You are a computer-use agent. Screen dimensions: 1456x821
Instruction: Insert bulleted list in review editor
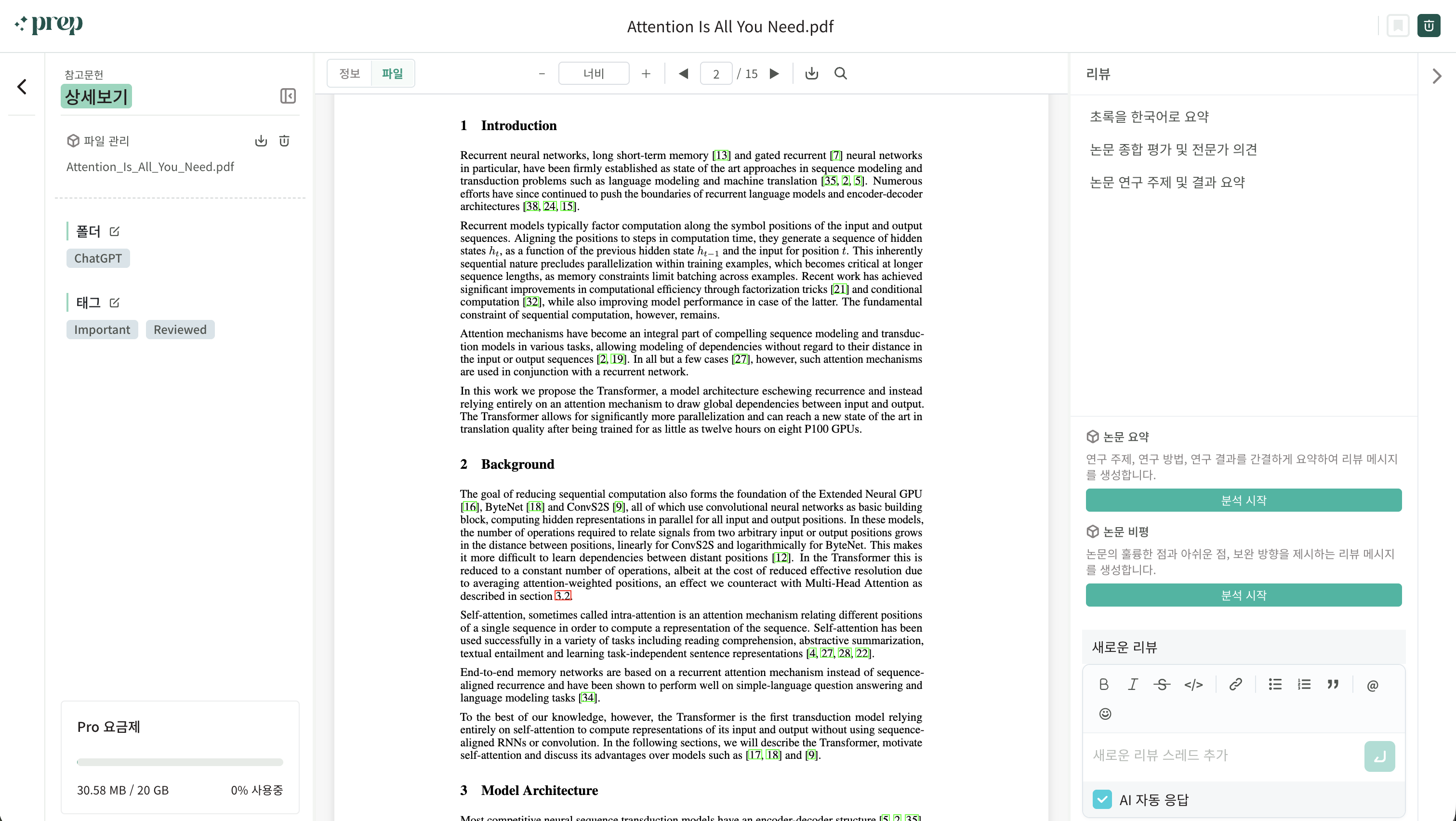point(1275,684)
